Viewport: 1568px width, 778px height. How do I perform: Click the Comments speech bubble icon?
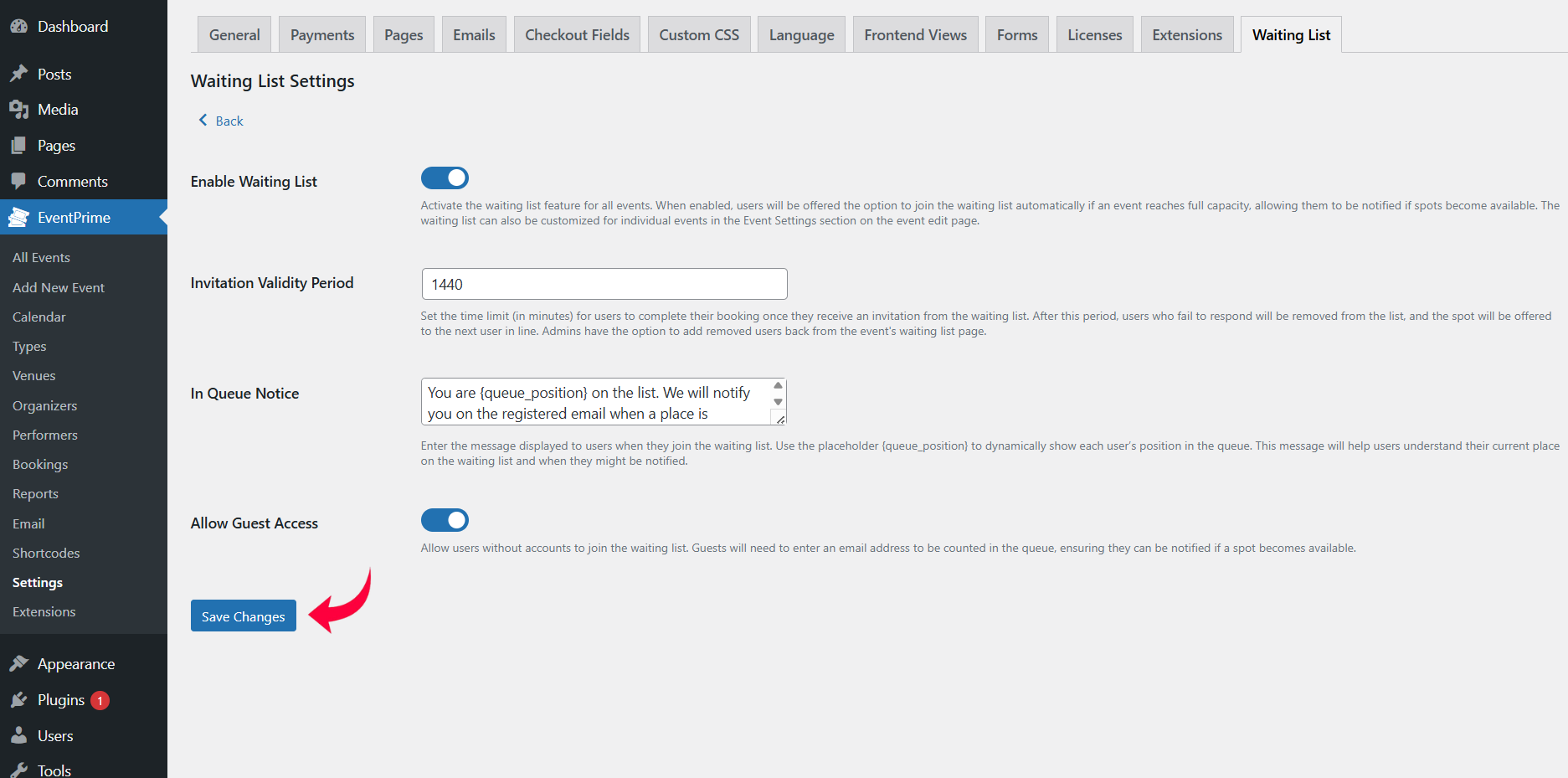click(x=18, y=181)
